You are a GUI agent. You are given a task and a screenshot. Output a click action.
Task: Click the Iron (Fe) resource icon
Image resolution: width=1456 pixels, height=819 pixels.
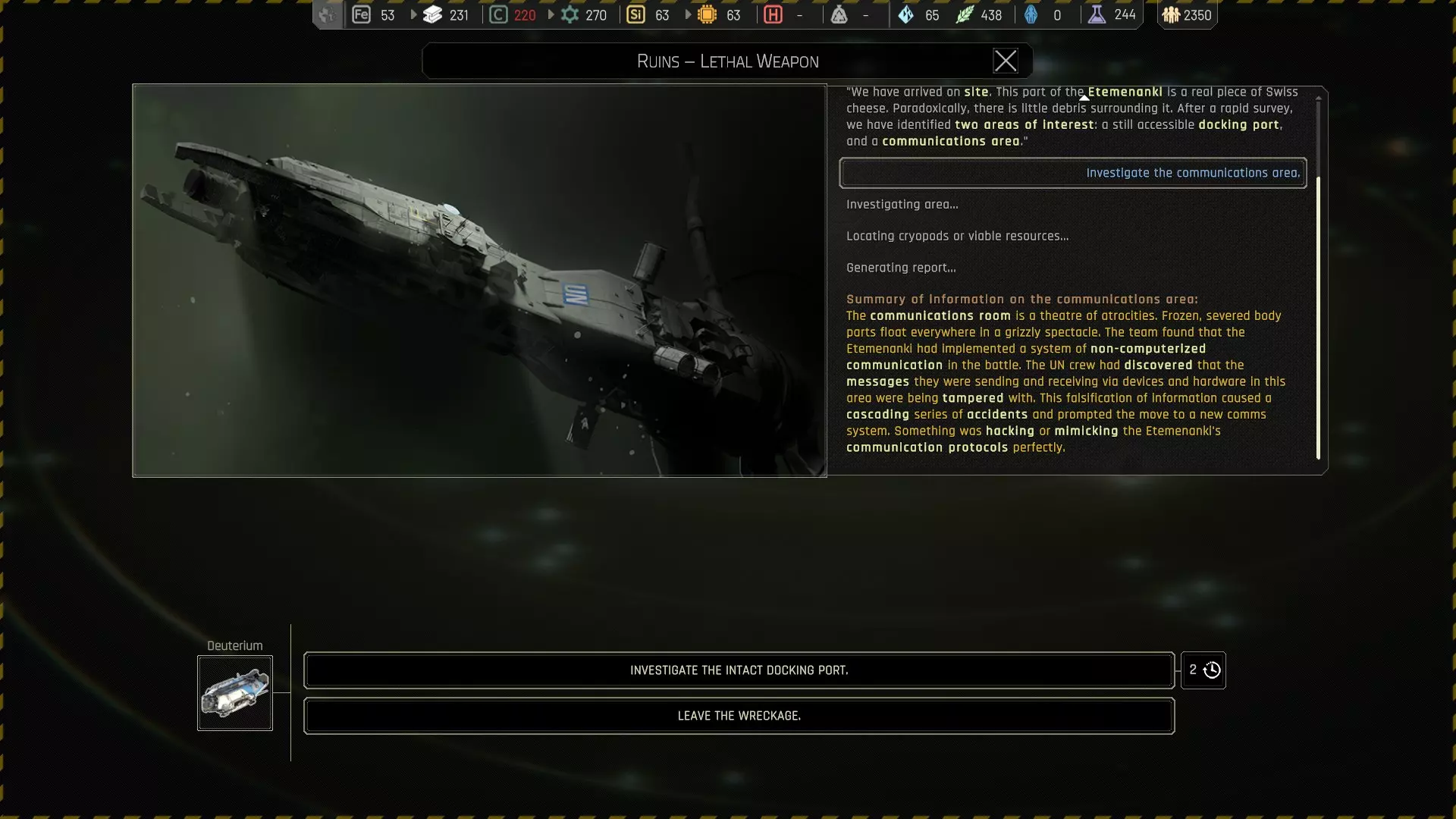(362, 14)
